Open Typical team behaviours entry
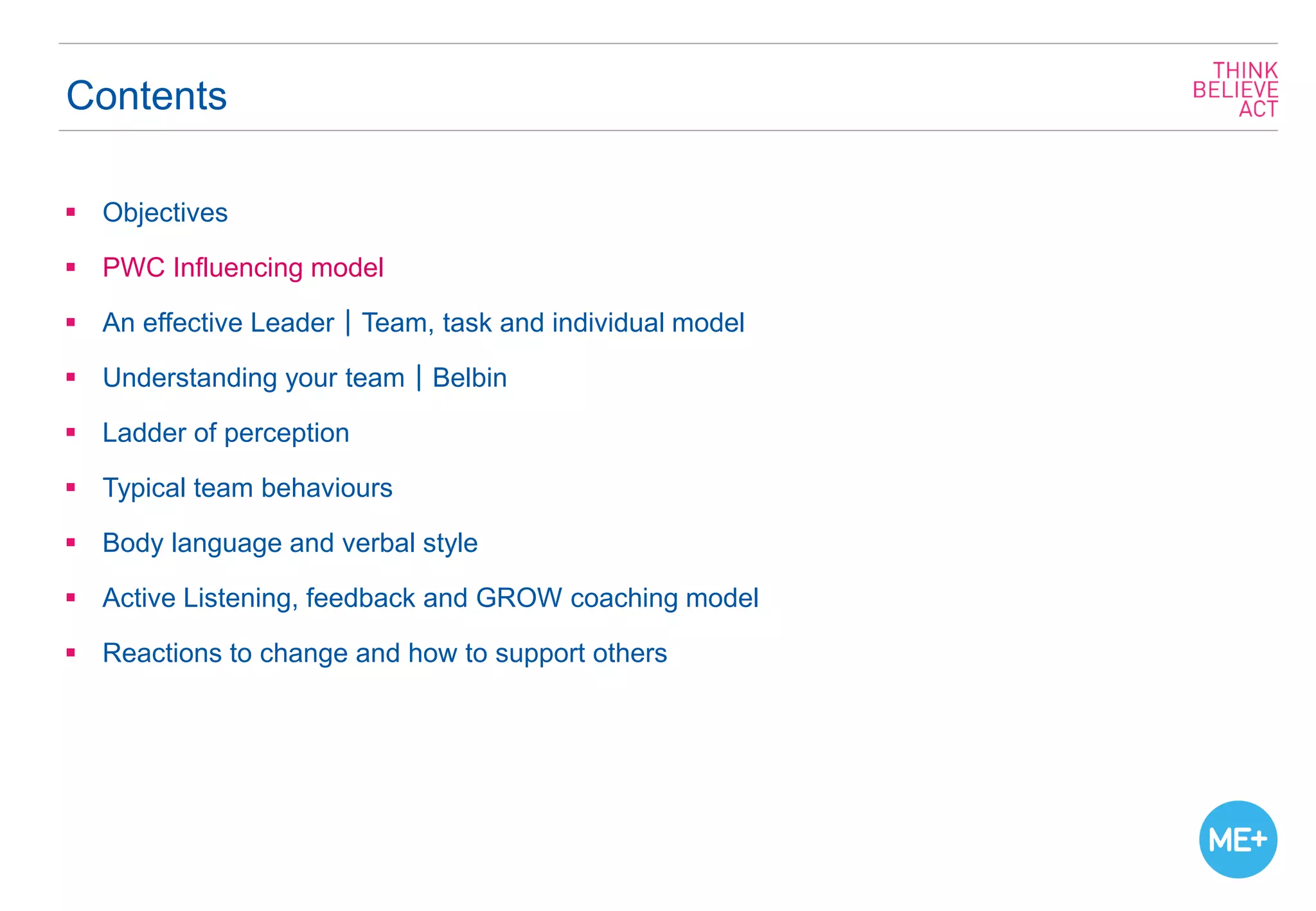The height and width of the screenshot is (911, 1316). pyautogui.click(x=247, y=488)
